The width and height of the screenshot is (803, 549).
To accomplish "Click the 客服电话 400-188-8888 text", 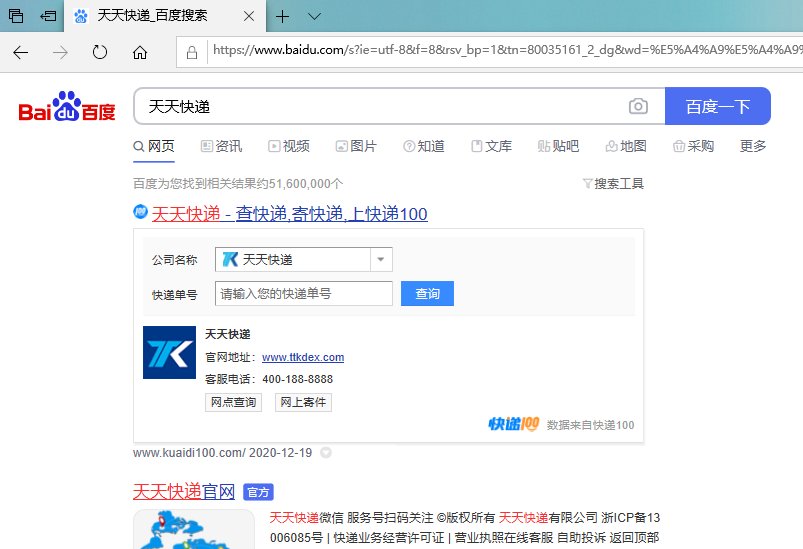I will point(269,379).
